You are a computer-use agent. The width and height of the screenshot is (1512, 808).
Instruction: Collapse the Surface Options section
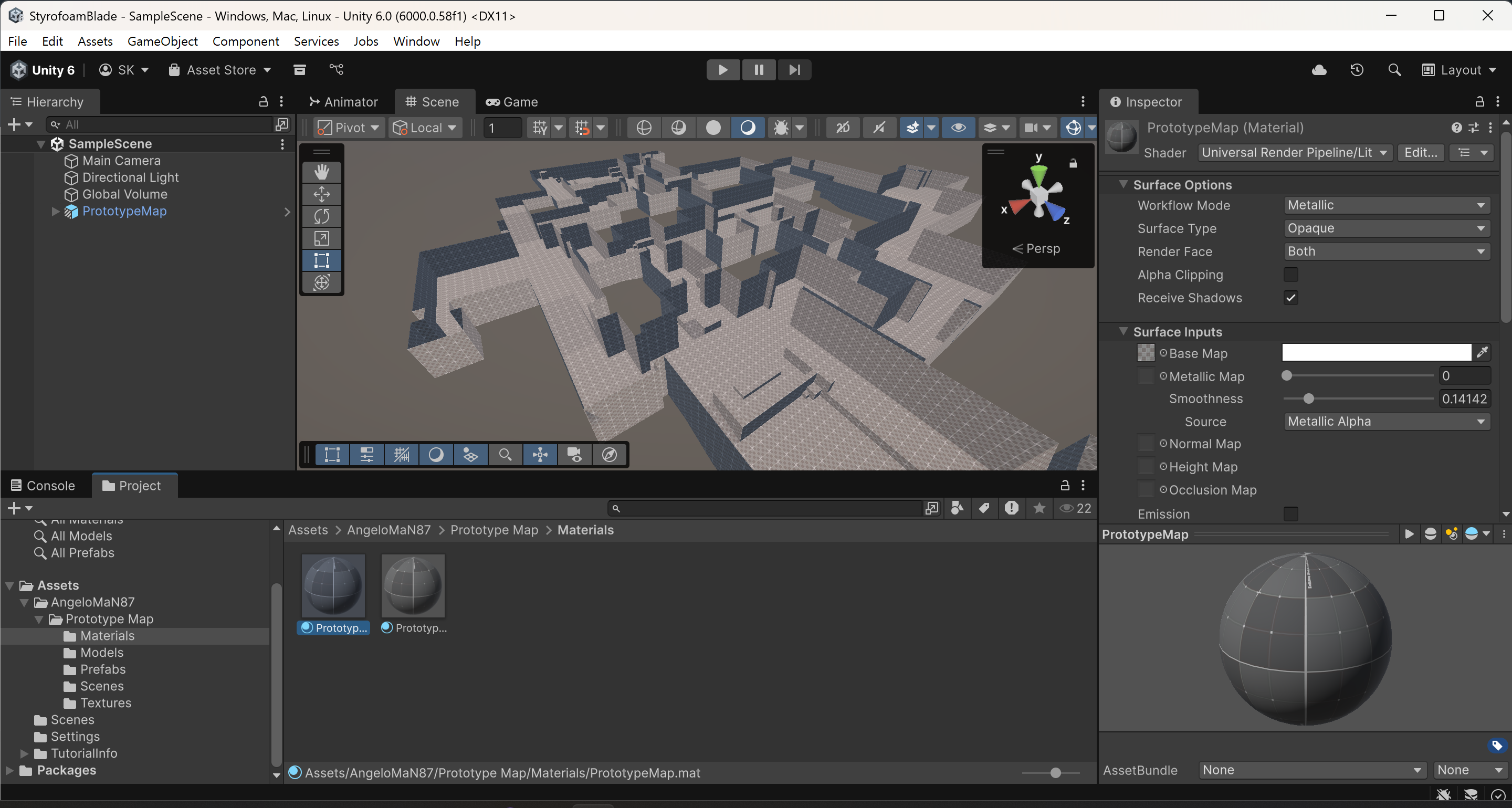[1123, 184]
